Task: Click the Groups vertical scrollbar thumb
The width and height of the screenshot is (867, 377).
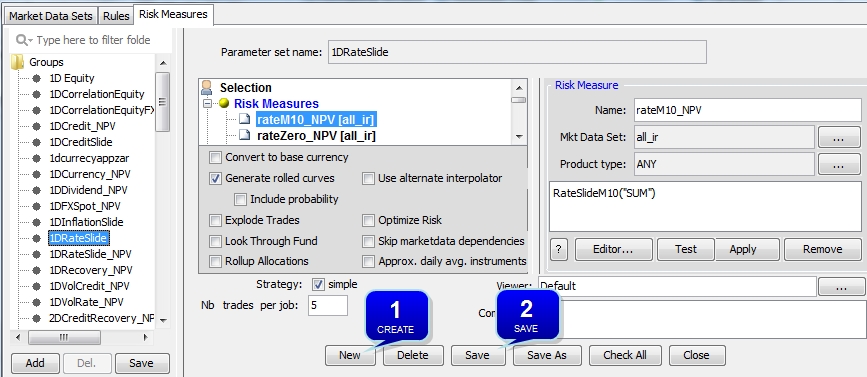Action: point(163,102)
